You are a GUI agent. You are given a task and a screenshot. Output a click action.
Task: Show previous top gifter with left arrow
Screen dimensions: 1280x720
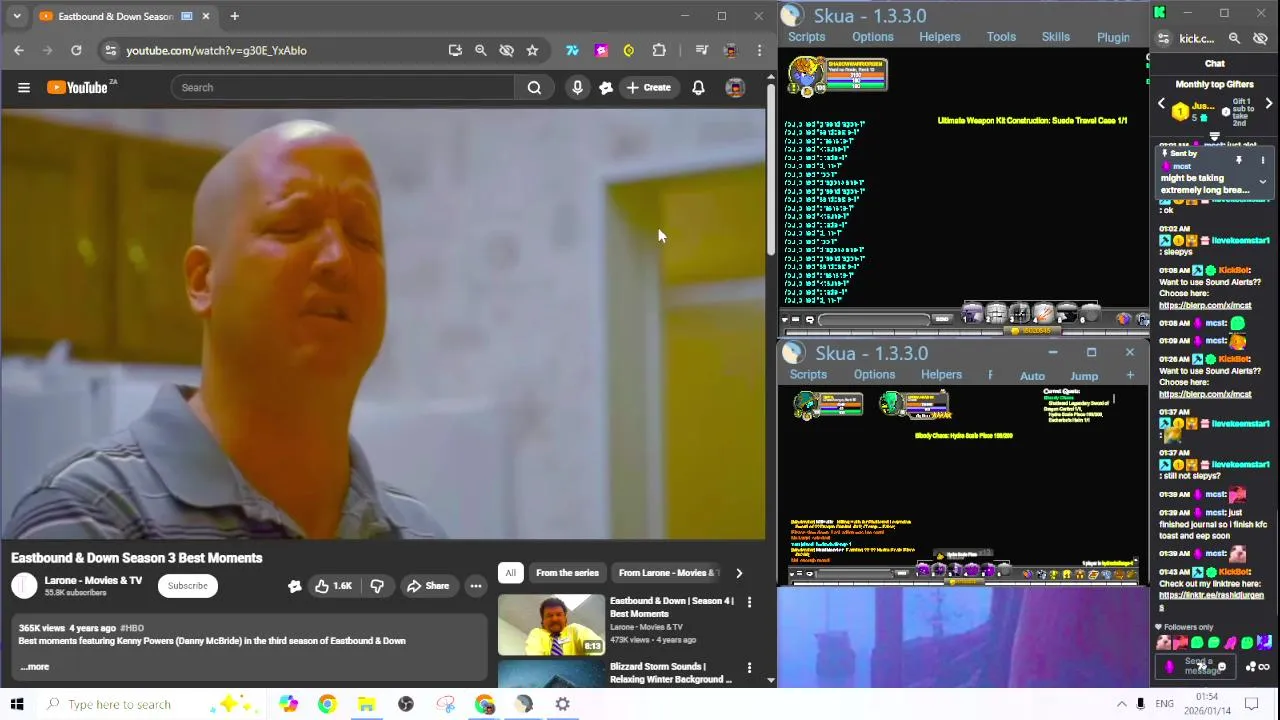point(1161,104)
